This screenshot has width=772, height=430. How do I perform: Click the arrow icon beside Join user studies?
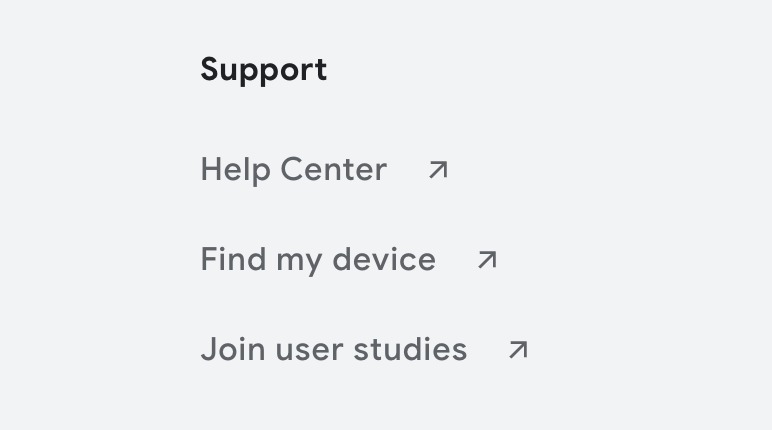518,350
